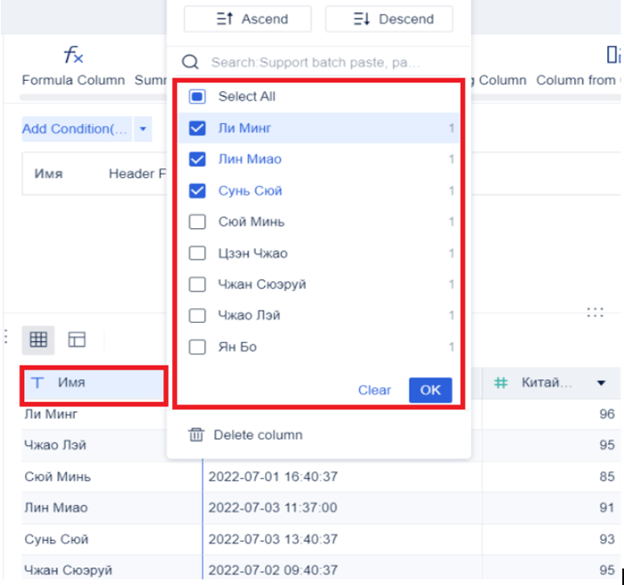
Task: Click the filter search input field
Action: [318, 62]
